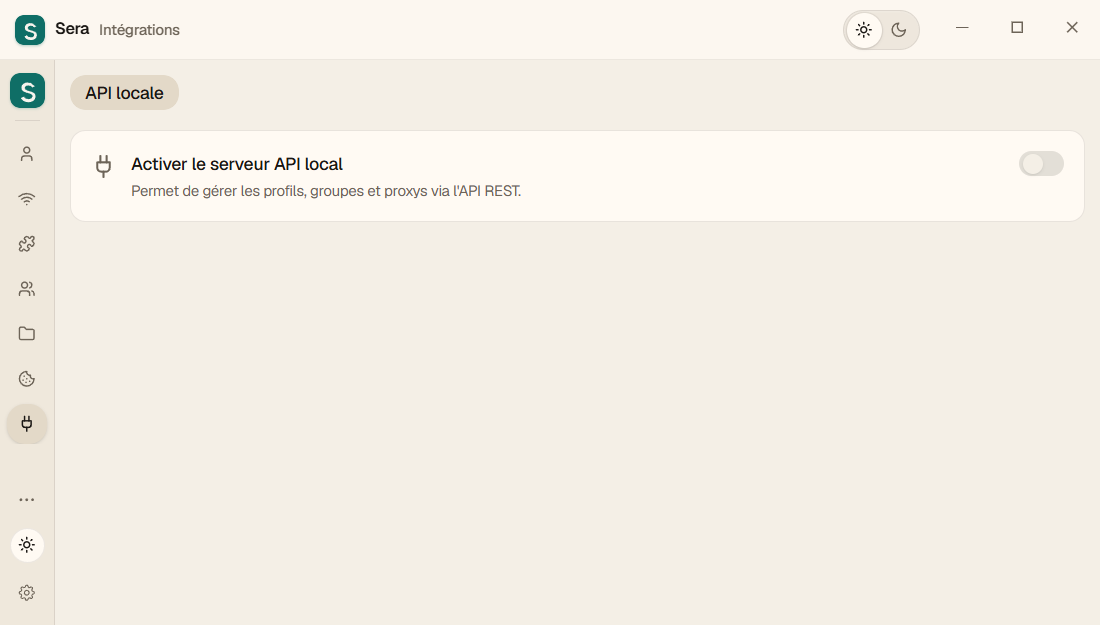Minimize the Sera window

point(962,27)
